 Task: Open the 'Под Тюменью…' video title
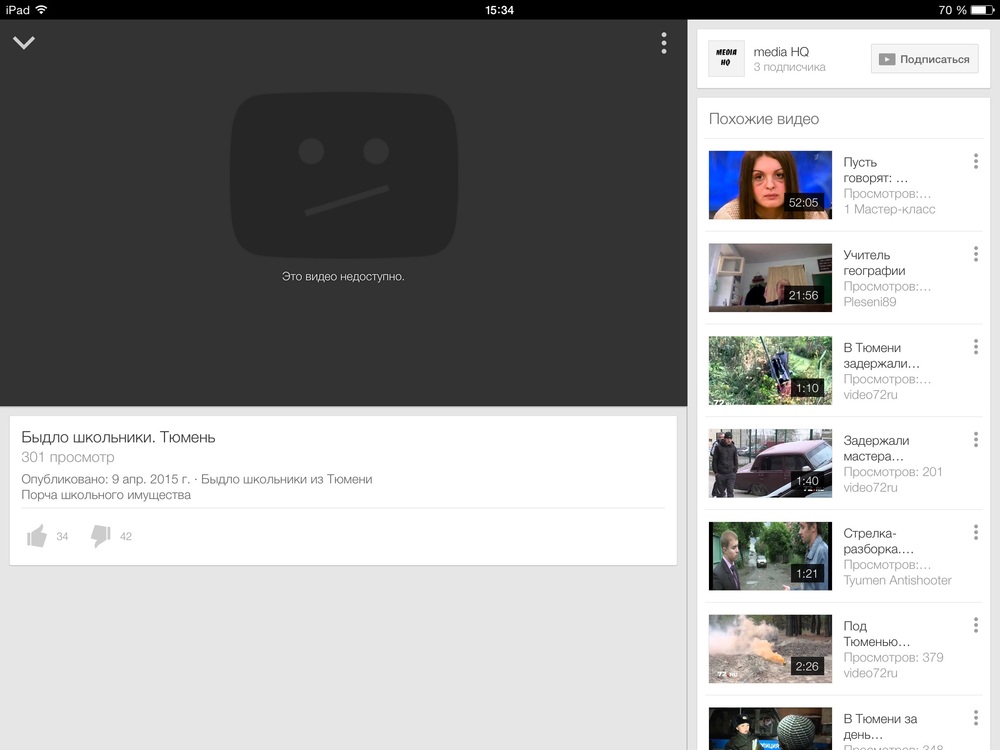pos(876,634)
